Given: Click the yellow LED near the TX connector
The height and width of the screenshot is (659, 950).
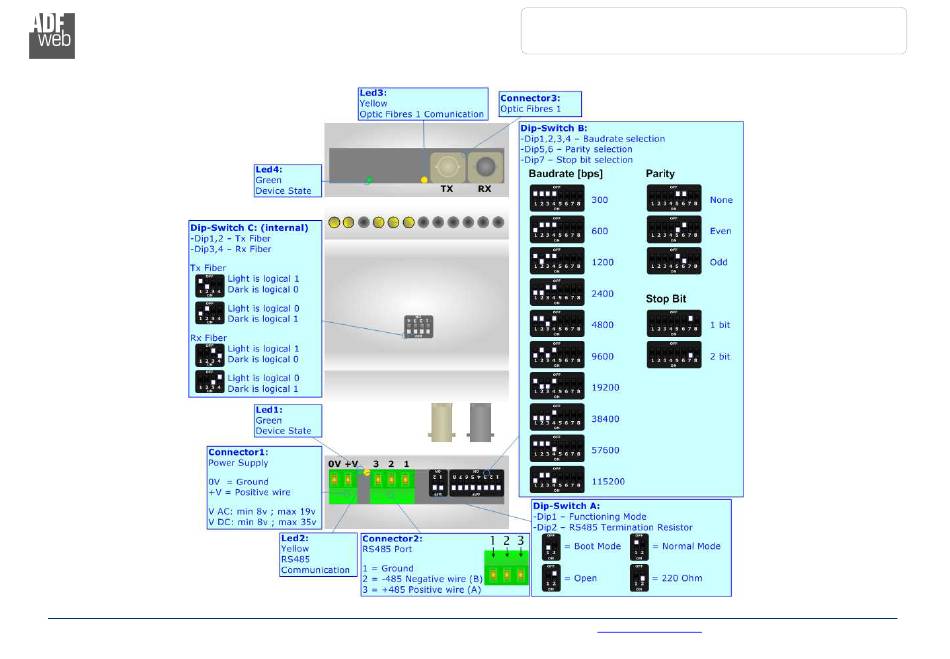Looking at the screenshot, I should pos(424,180).
